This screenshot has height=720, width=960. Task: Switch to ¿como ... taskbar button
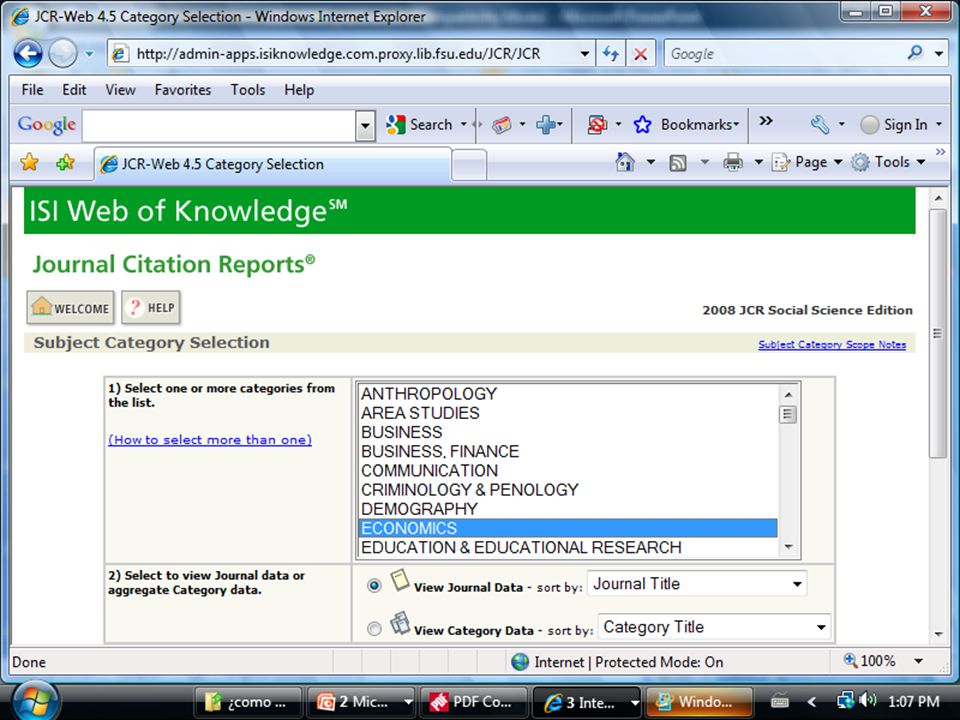pos(247,702)
